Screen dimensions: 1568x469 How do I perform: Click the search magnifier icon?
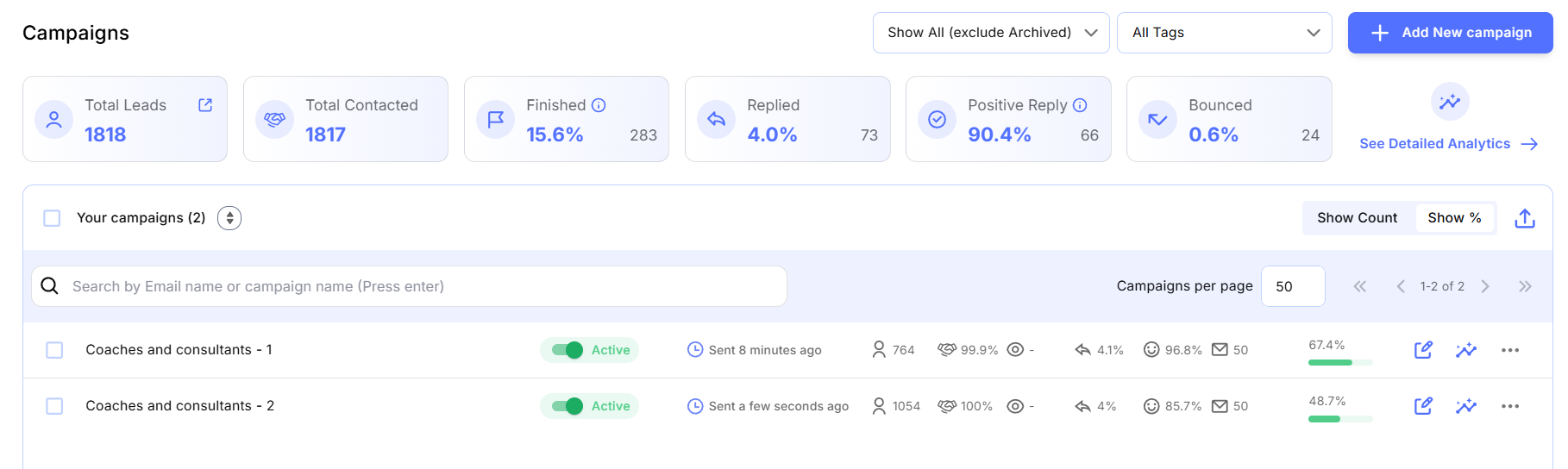click(x=50, y=286)
